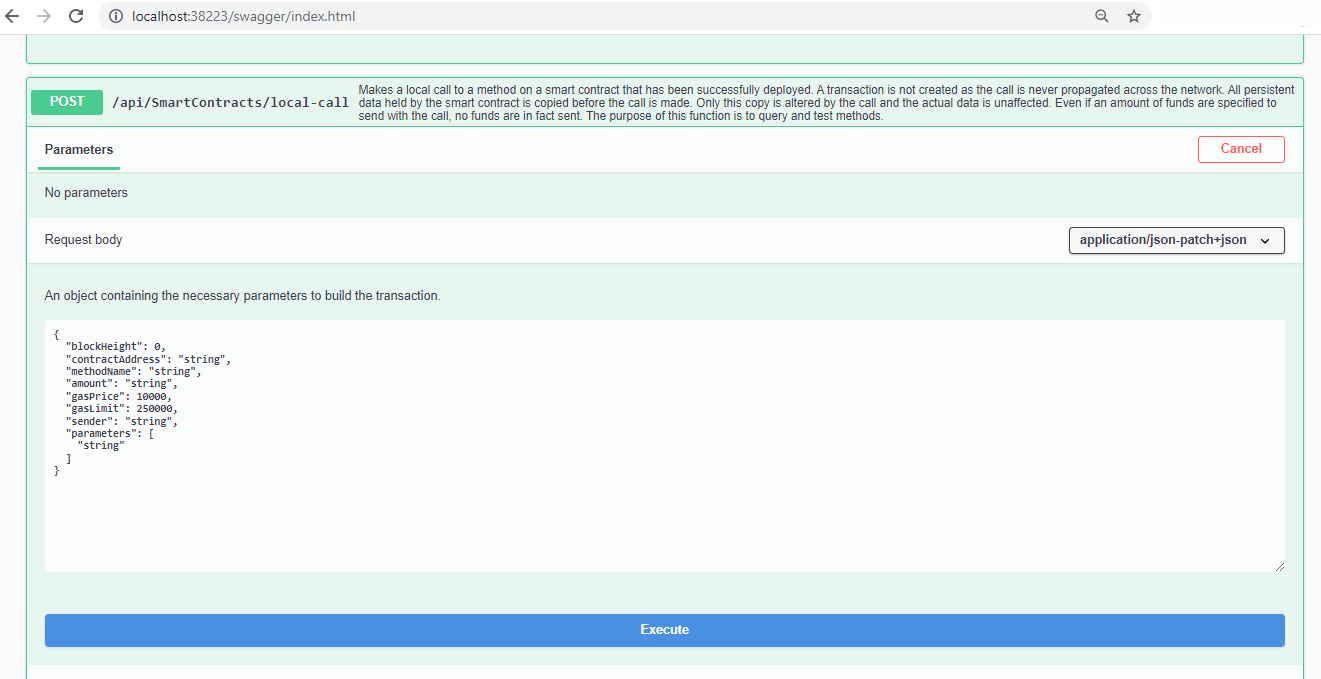1321x679 pixels.
Task: Open zoom control magnifier in address bar
Action: tap(1102, 16)
